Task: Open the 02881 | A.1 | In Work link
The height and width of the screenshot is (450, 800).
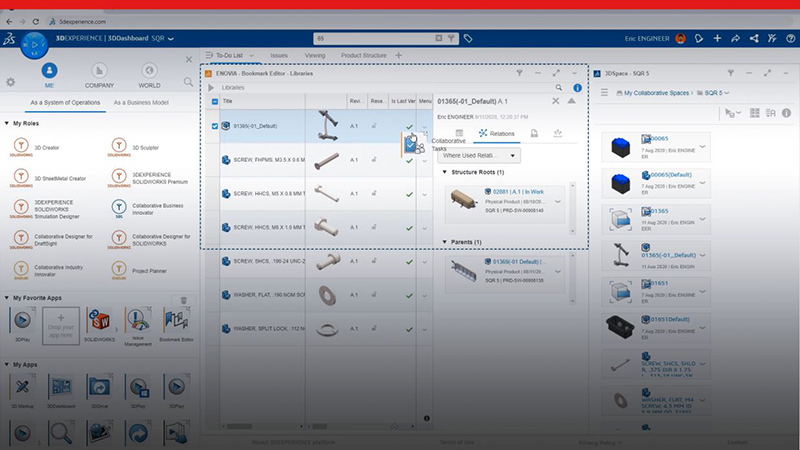Action: pos(518,192)
